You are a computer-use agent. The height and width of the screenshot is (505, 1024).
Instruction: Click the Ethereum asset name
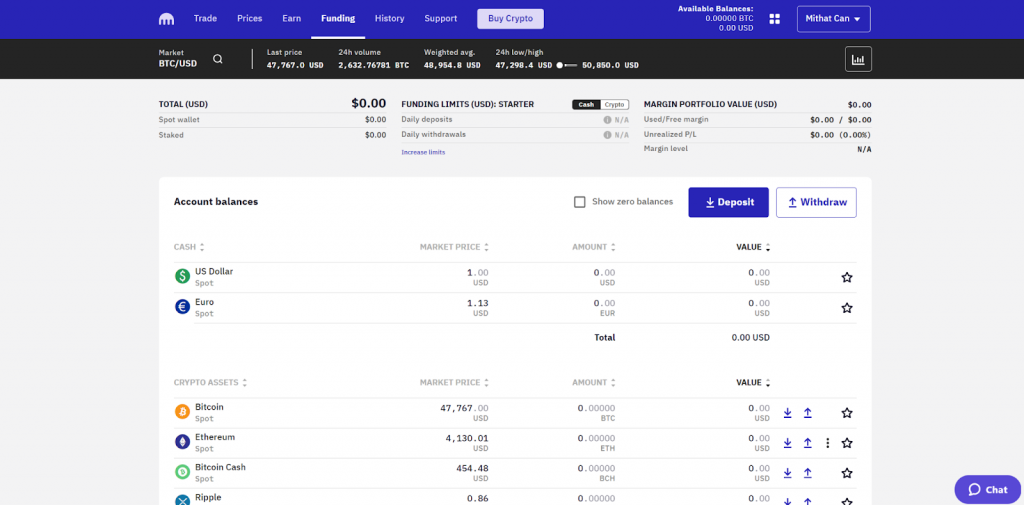(x=215, y=437)
